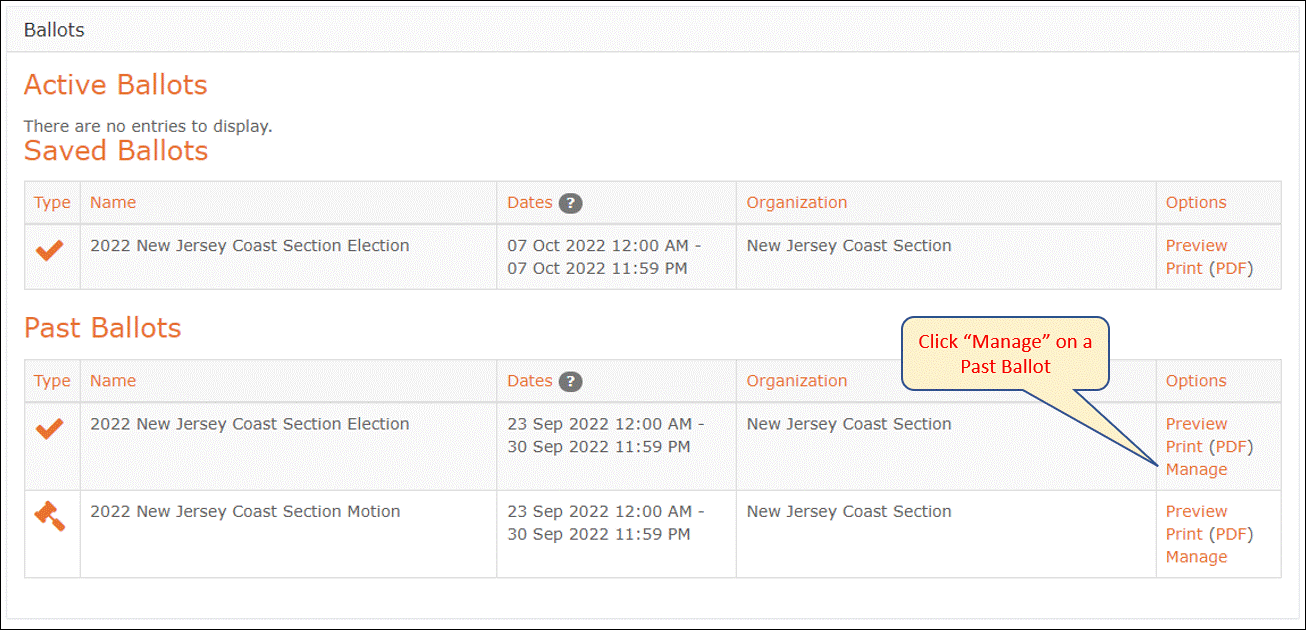Click the 'Past Ballots' heading

tap(103, 328)
